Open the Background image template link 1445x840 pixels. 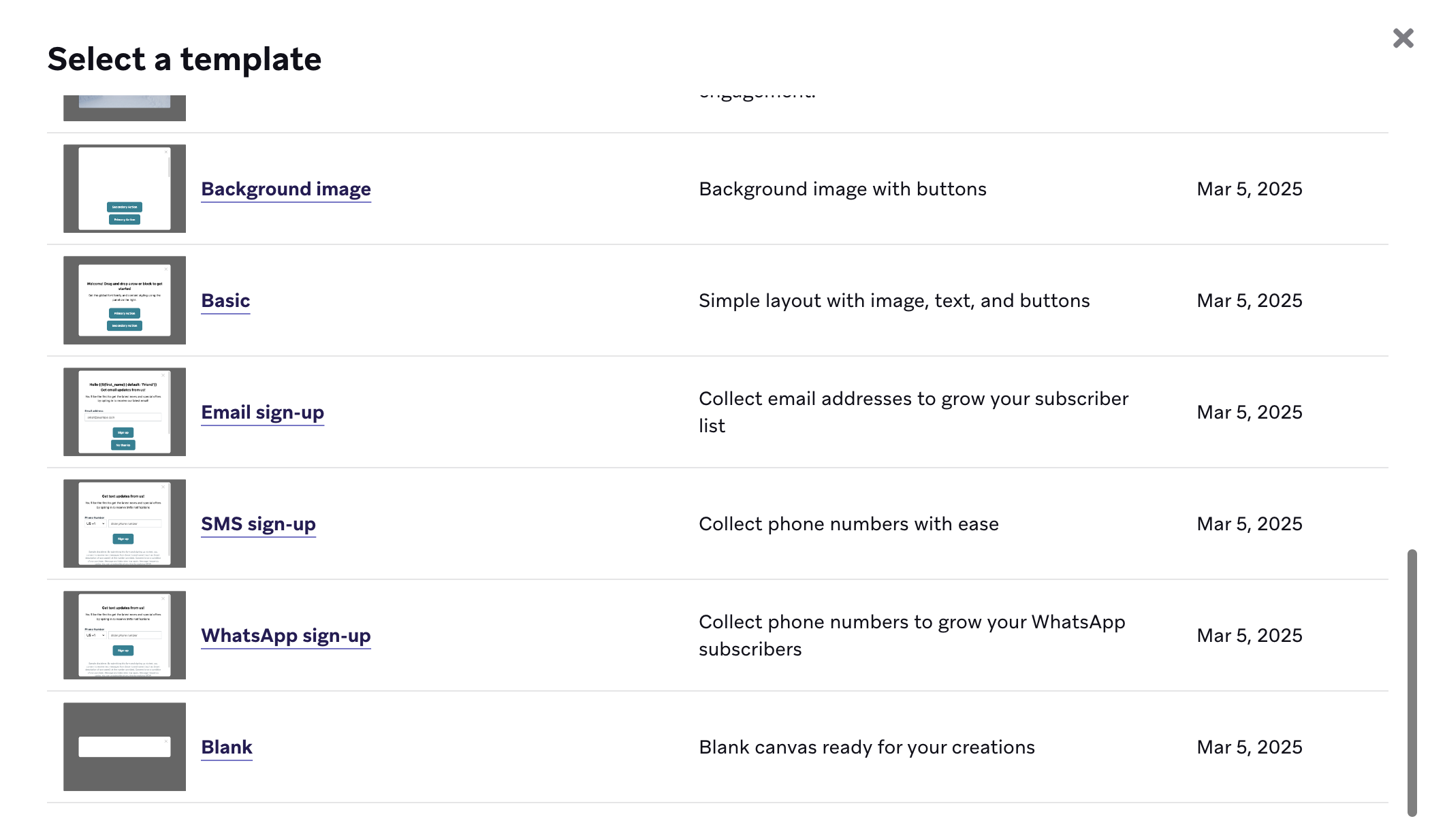click(286, 189)
